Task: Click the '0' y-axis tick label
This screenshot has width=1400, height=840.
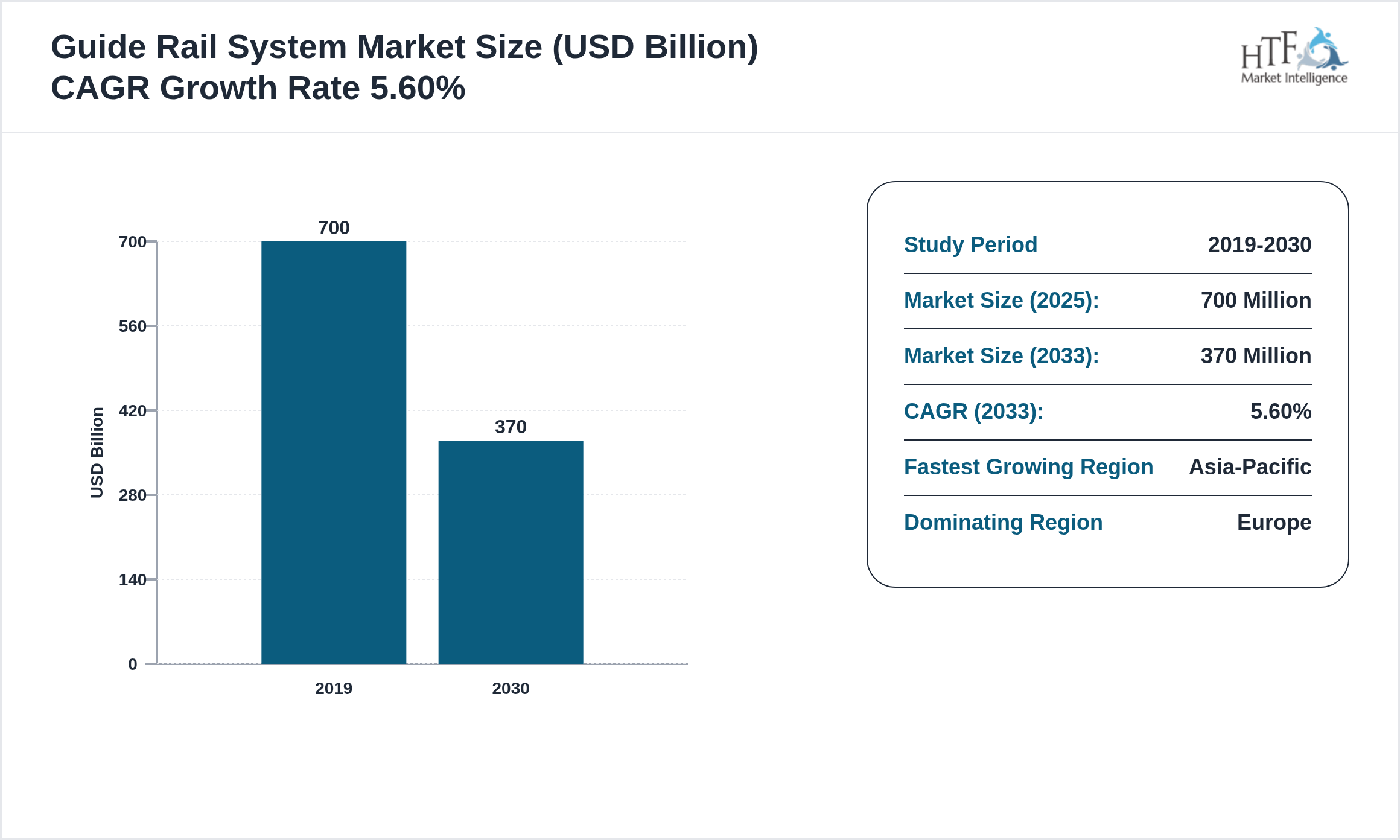Action: (x=133, y=664)
